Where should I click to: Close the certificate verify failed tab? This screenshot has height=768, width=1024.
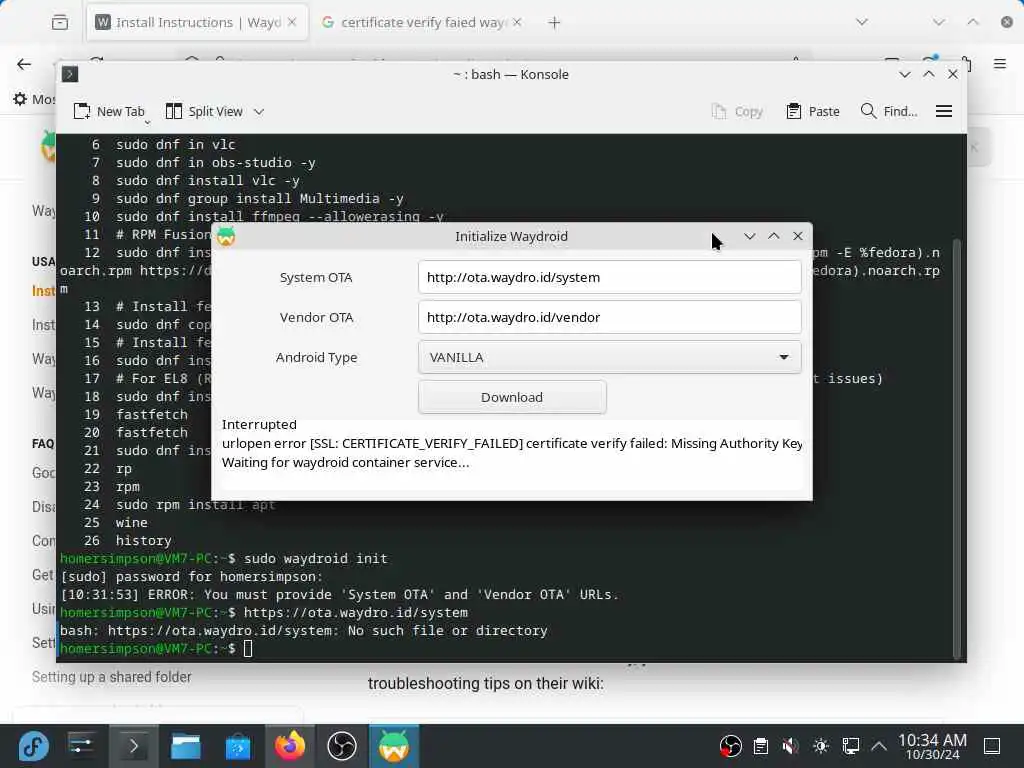coord(517,22)
